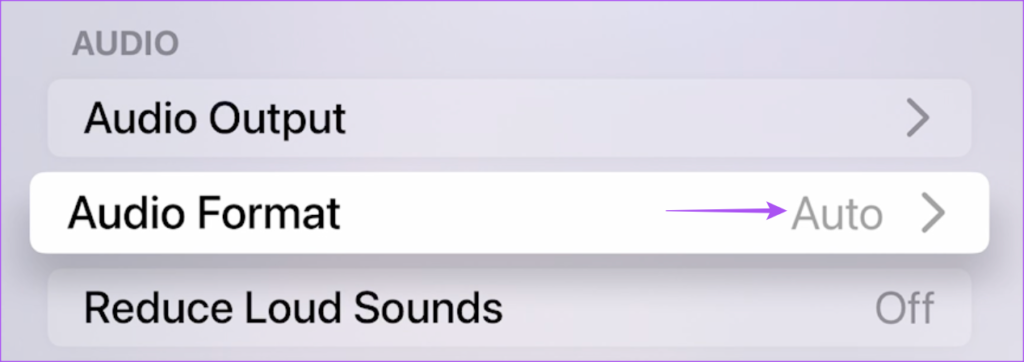Click the gray Auto text
The image size is (1024, 362).
[x=837, y=215]
